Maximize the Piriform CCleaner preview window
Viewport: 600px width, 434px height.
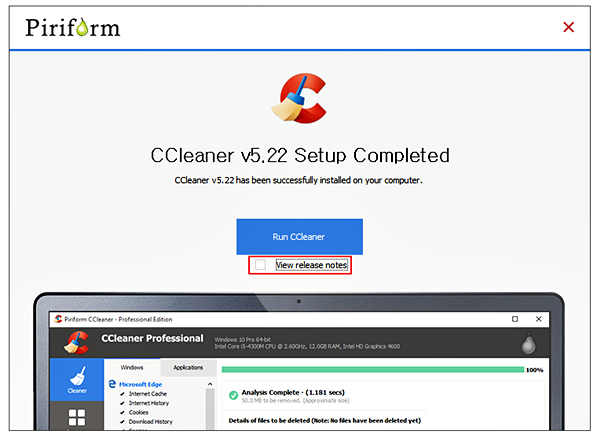tap(515, 319)
